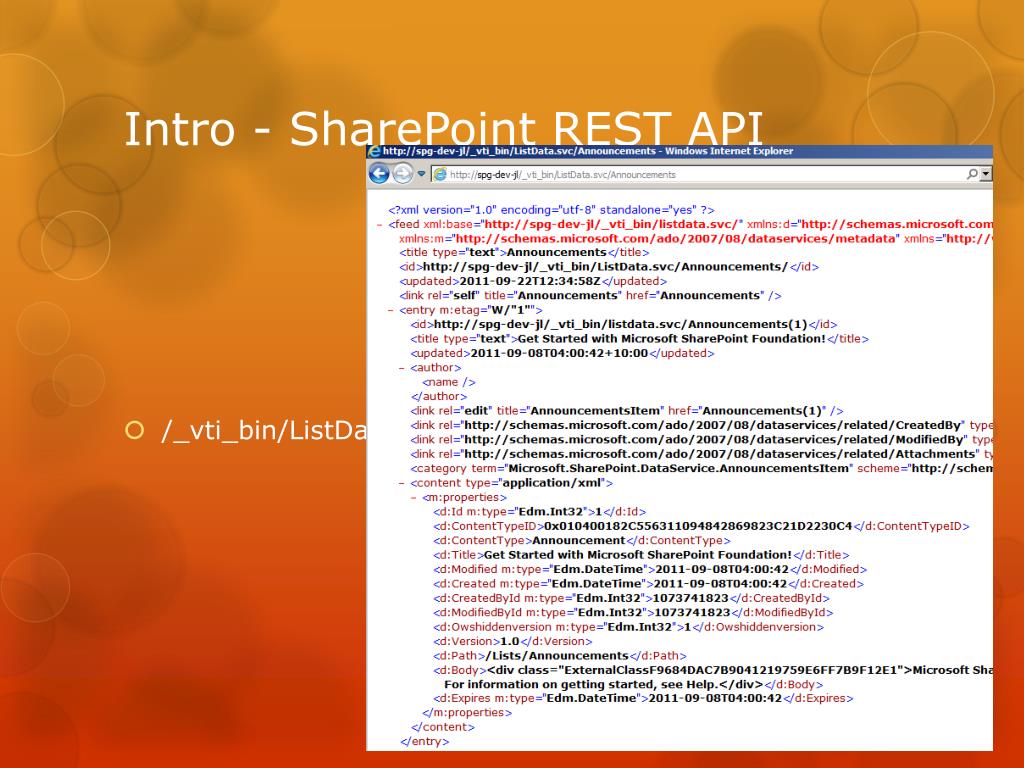Click the d:Path value /Lists/Announcements
Image resolution: width=1024 pixels, height=768 pixels.
click(x=557, y=656)
